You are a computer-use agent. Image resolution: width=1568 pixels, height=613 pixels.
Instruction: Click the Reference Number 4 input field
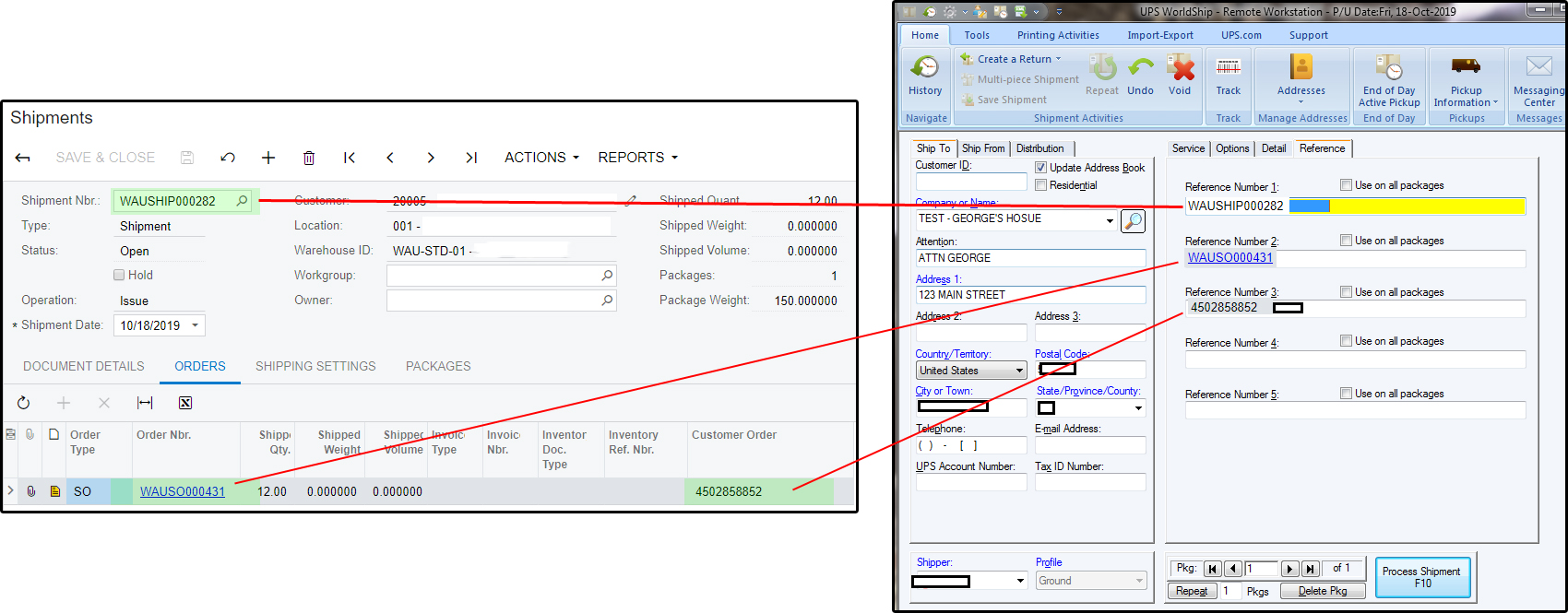tap(1354, 360)
